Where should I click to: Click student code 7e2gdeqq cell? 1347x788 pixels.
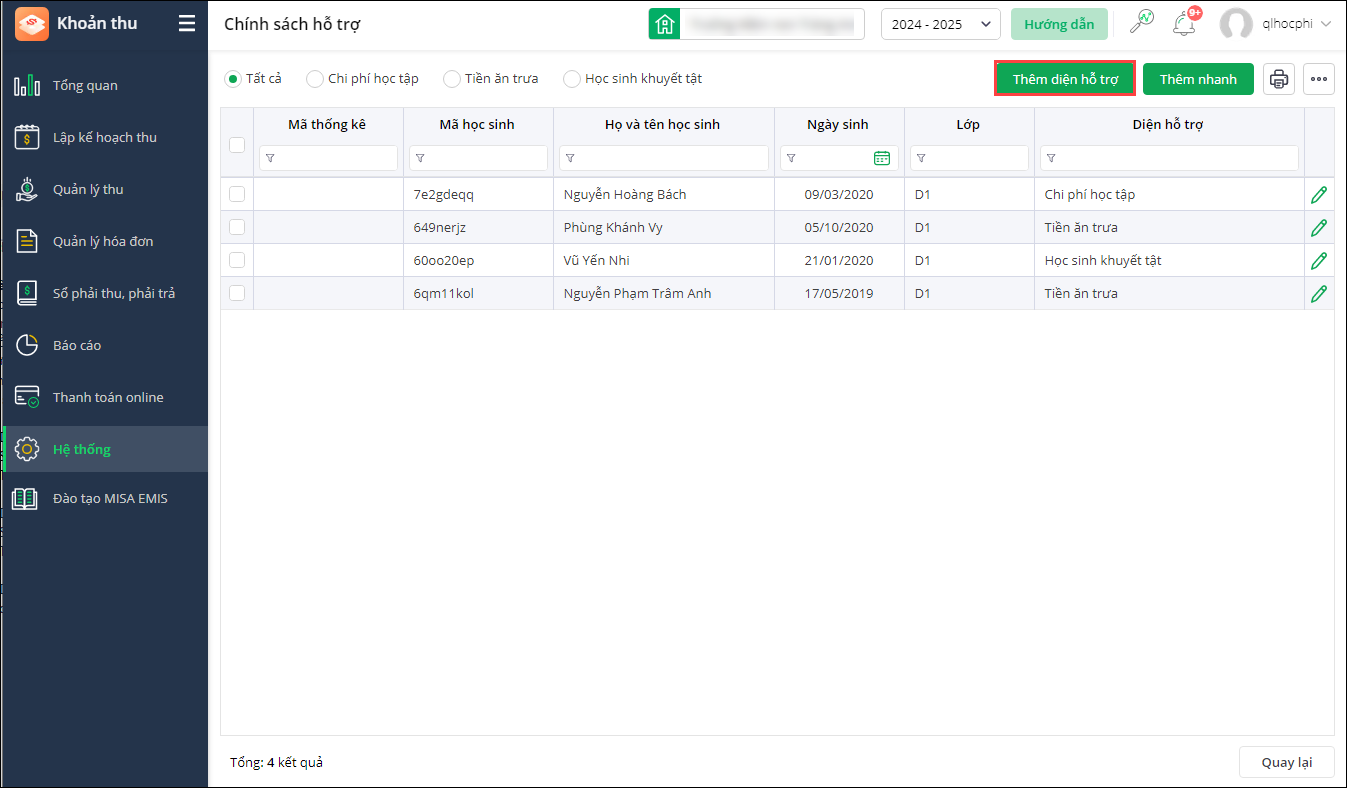pos(478,194)
